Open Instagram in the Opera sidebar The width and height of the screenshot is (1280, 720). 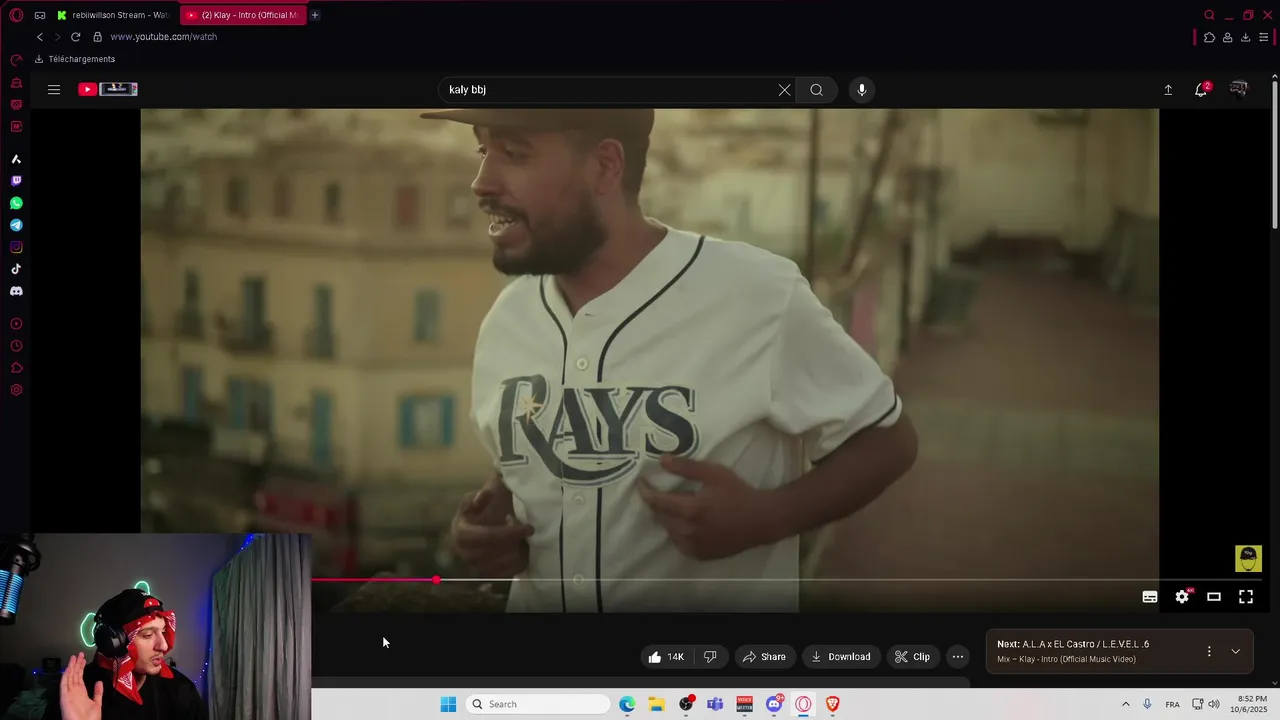click(x=16, y=247)
